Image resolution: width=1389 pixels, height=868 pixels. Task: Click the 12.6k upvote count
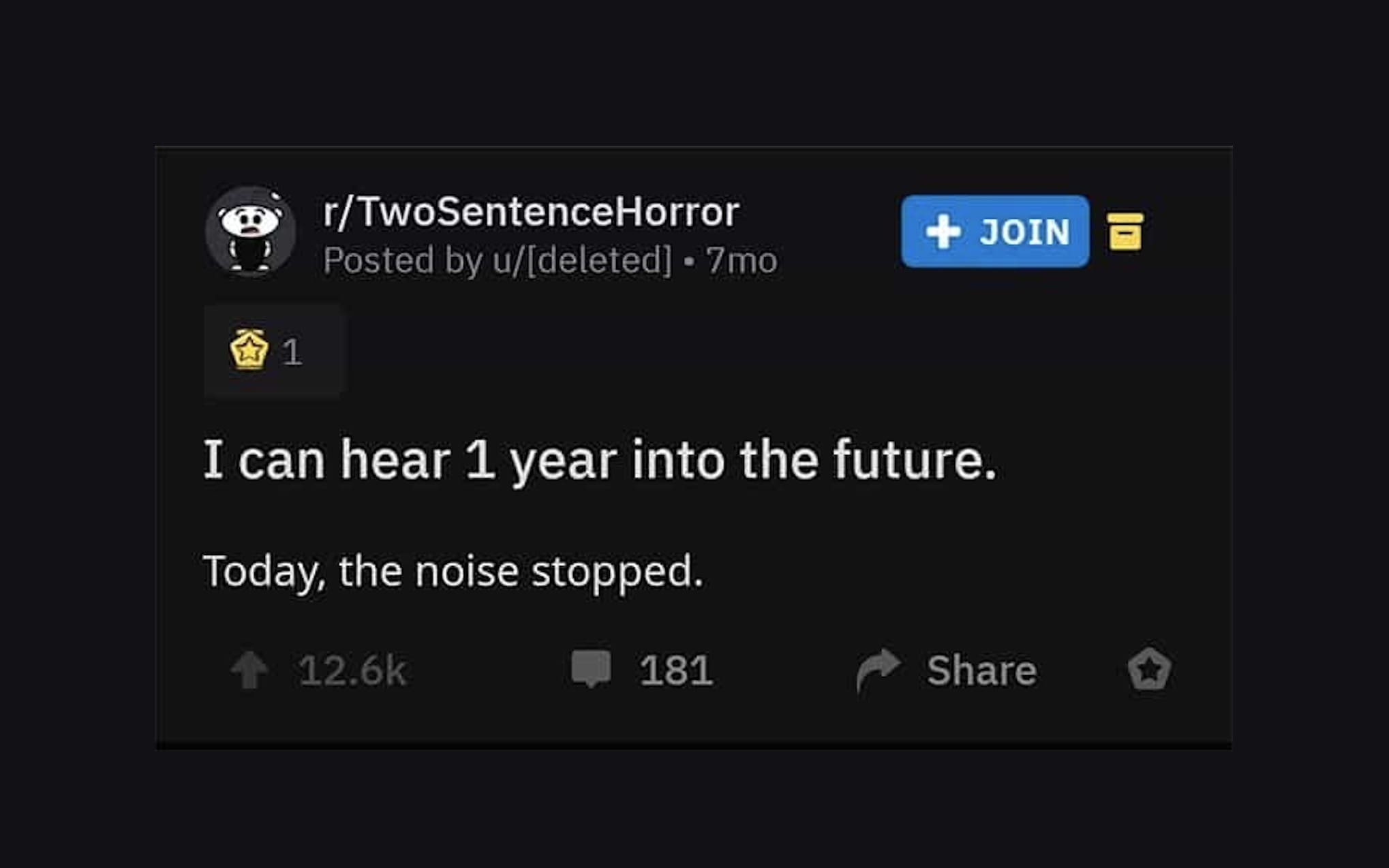pyautogui.click(x=352, y=670)
